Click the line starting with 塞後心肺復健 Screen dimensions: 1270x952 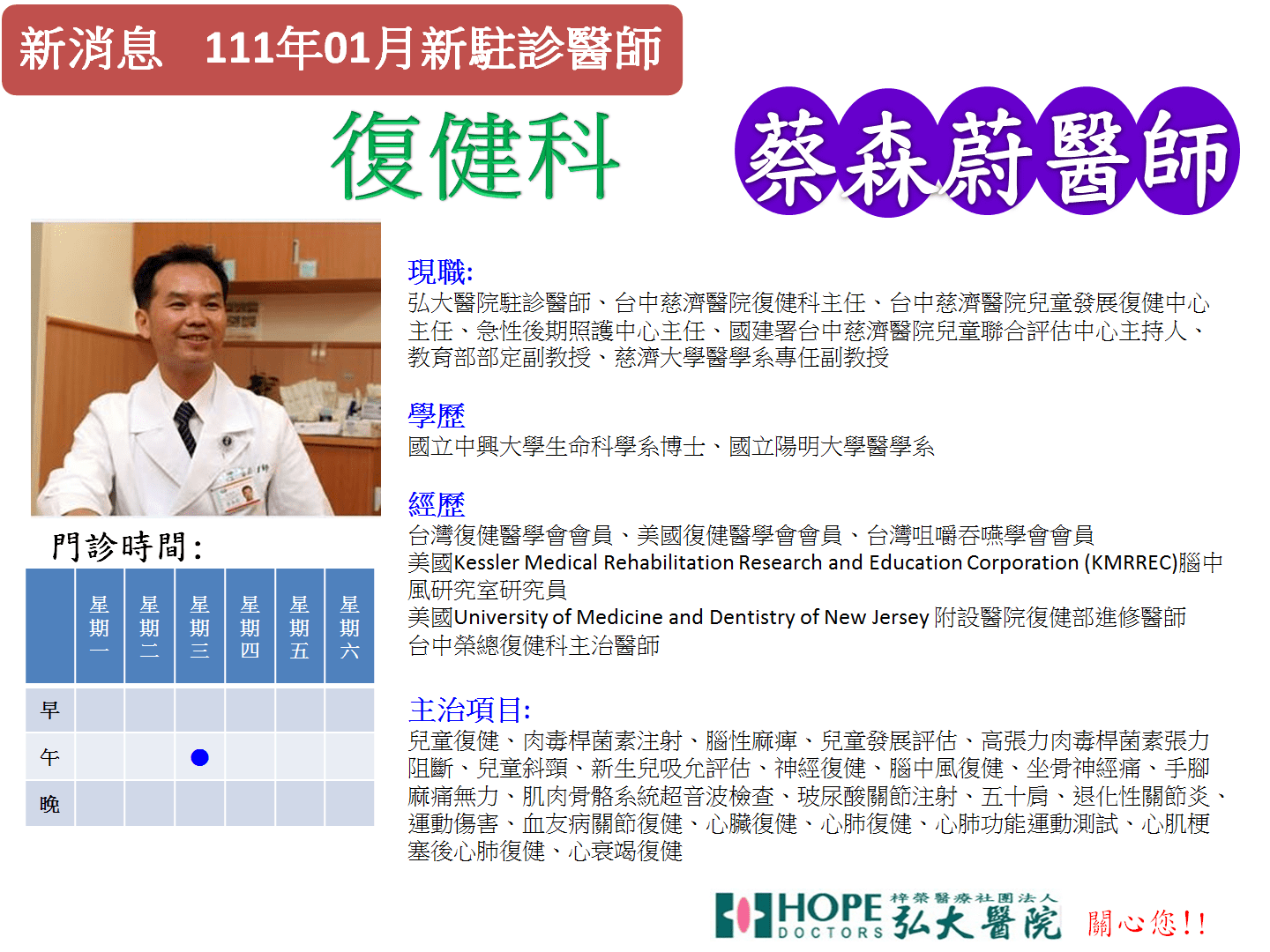point(545,851)
